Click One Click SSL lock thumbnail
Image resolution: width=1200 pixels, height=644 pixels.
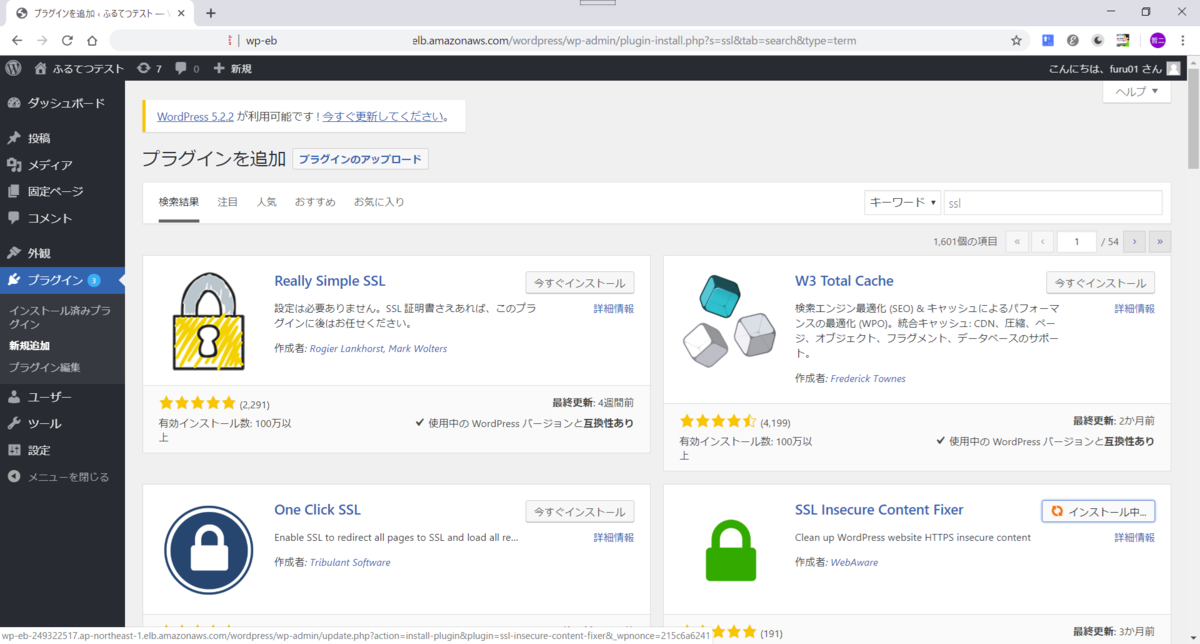tap(208, 549)
